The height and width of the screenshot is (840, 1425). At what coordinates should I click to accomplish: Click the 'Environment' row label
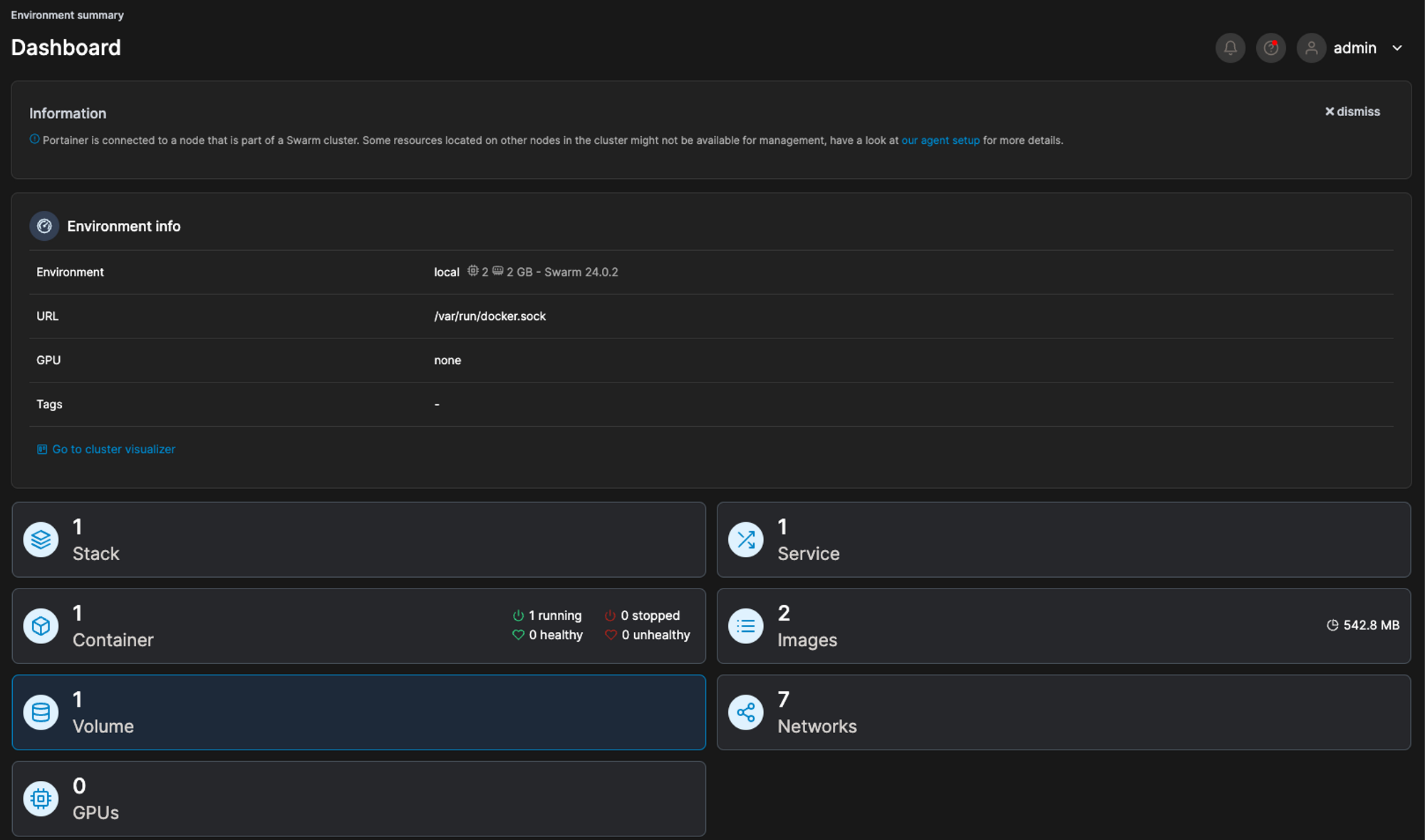70,272
